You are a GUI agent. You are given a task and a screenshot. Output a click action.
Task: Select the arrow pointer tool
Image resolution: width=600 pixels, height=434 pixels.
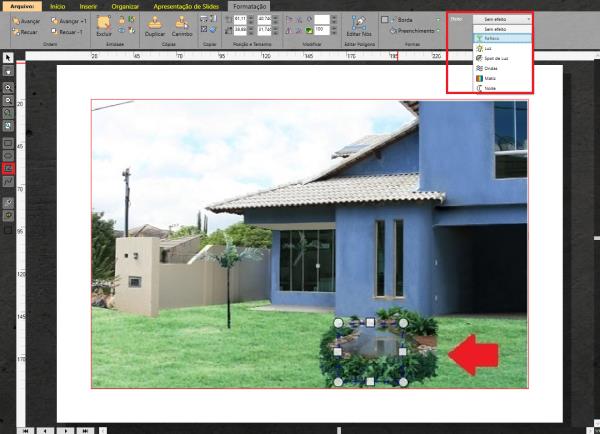(8, 59)
